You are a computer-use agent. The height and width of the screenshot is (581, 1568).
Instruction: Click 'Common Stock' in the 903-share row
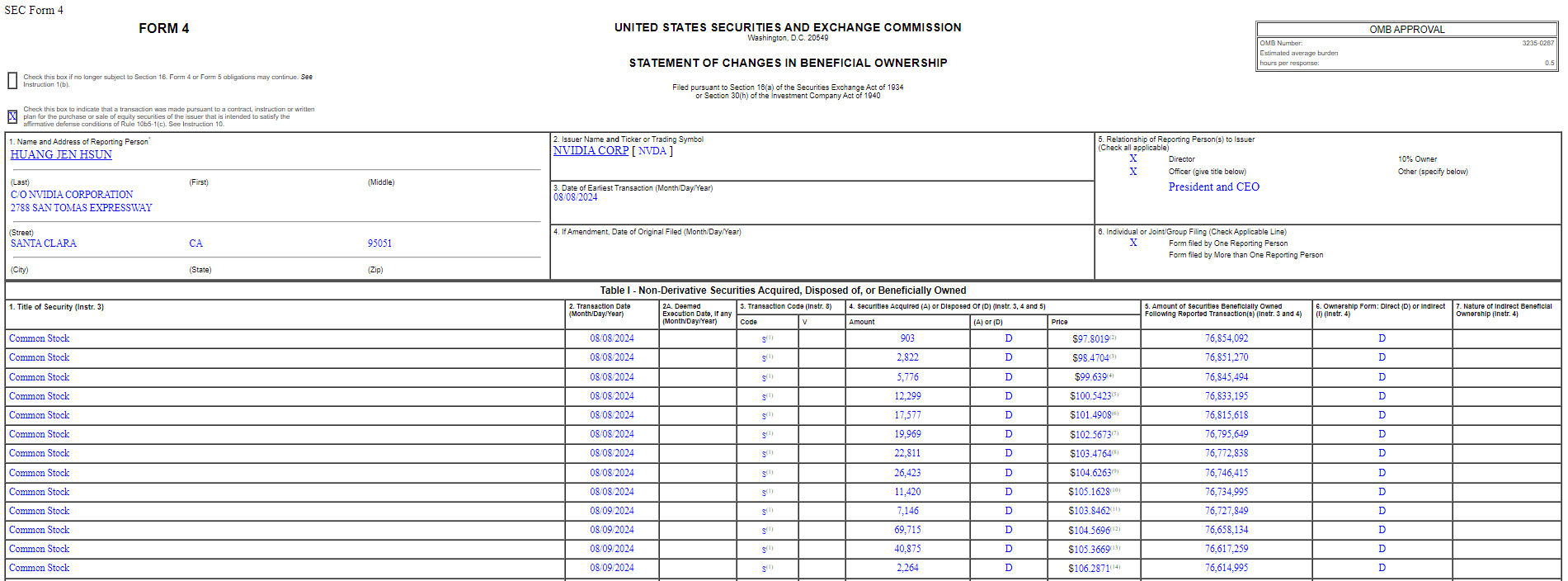coord(39,338)
